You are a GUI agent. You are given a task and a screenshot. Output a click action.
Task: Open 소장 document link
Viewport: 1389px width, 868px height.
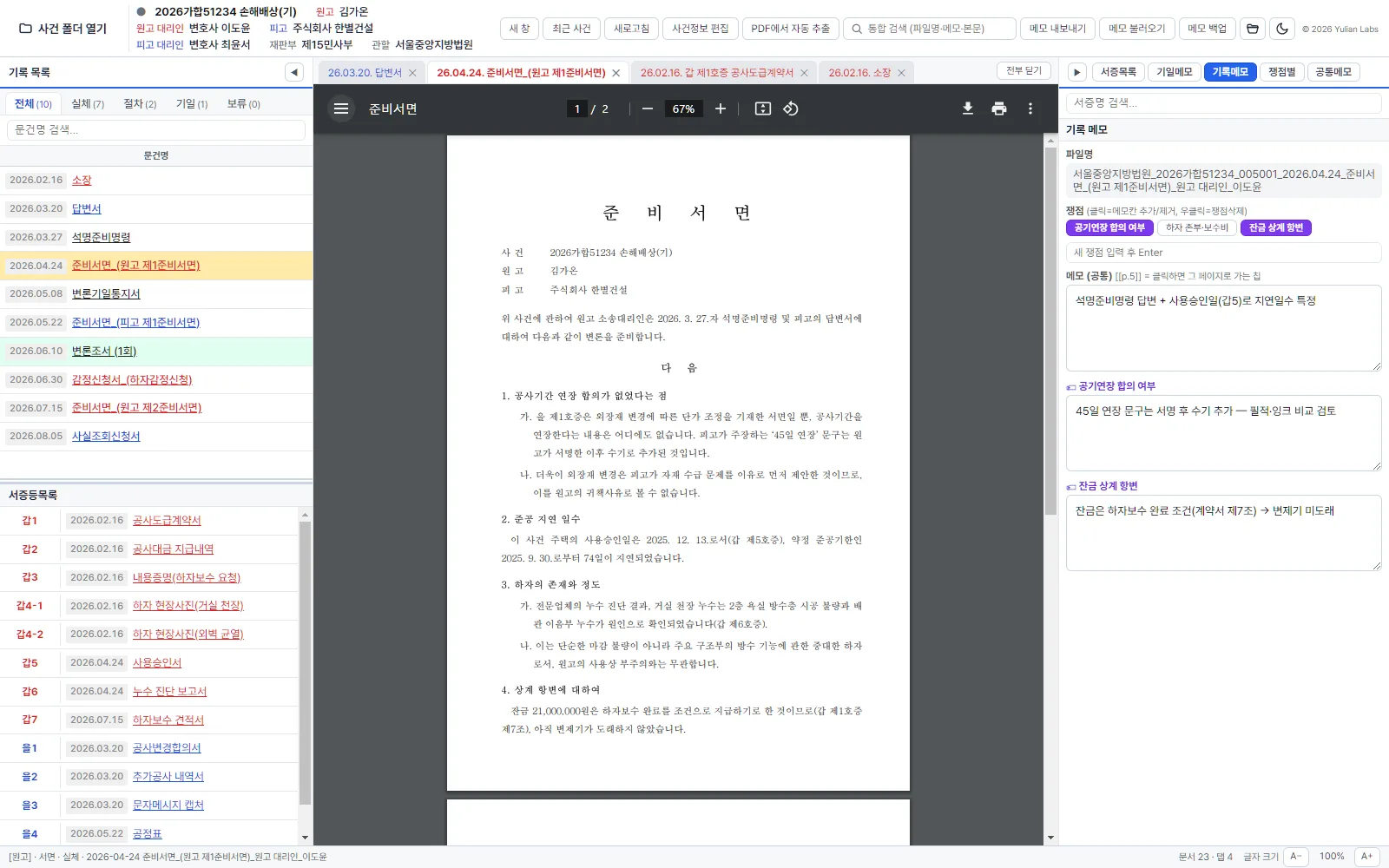82,181
